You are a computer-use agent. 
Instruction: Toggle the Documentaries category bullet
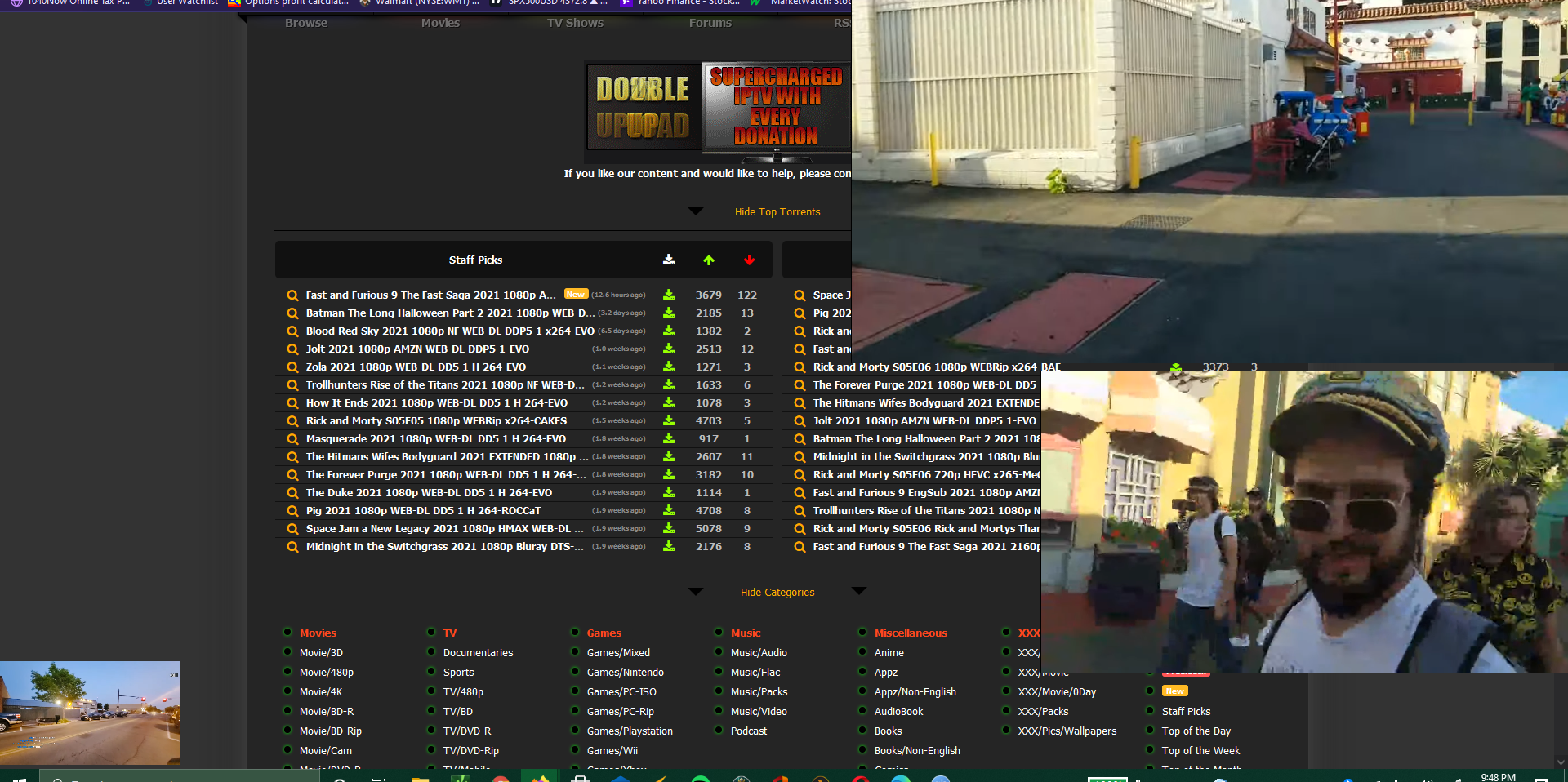tap(431, 651)
